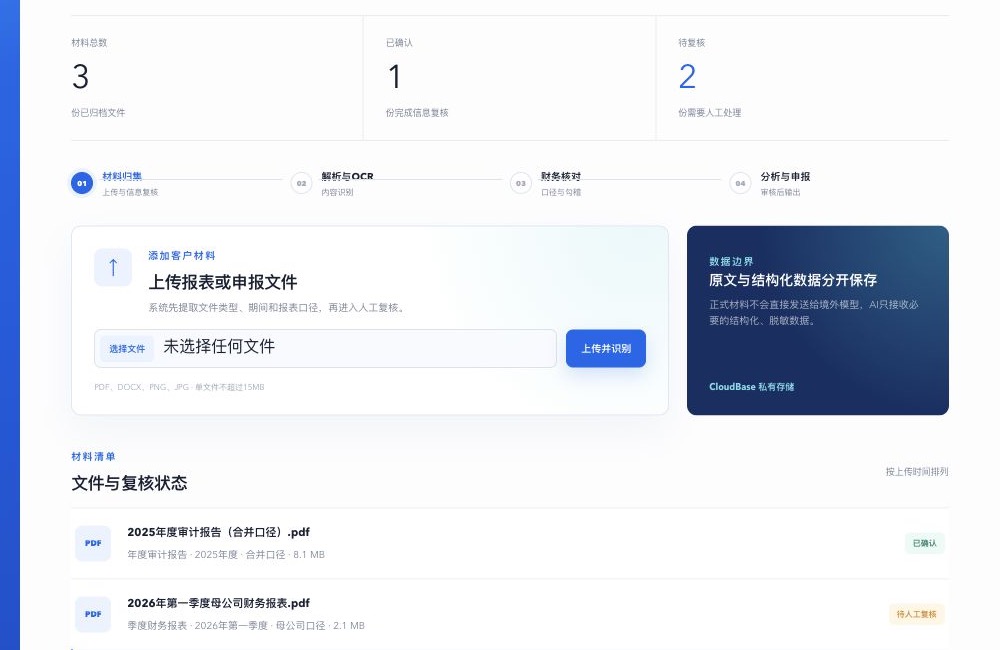The height and width of the screenshot is (650, 1000).
Task: Click the 选择文件 button
Action: pyautogui.click(x=127, y=349)
